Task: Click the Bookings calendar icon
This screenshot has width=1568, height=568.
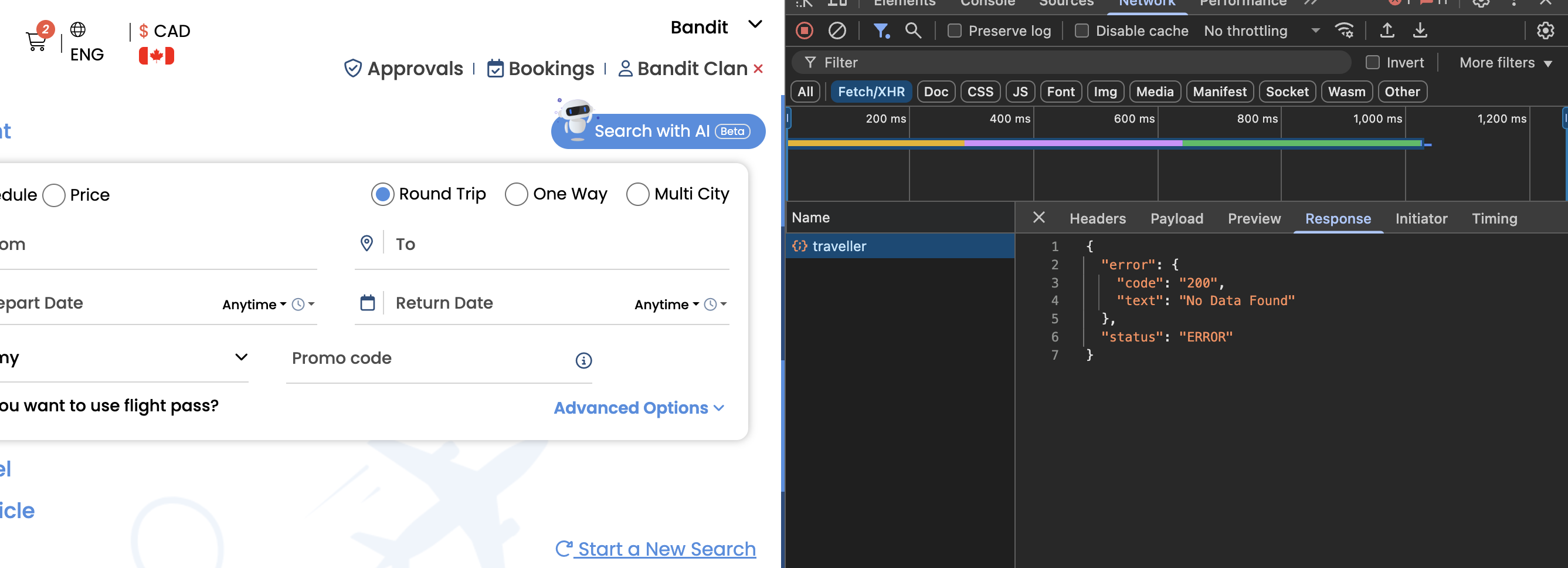Action: coord(495,68)
